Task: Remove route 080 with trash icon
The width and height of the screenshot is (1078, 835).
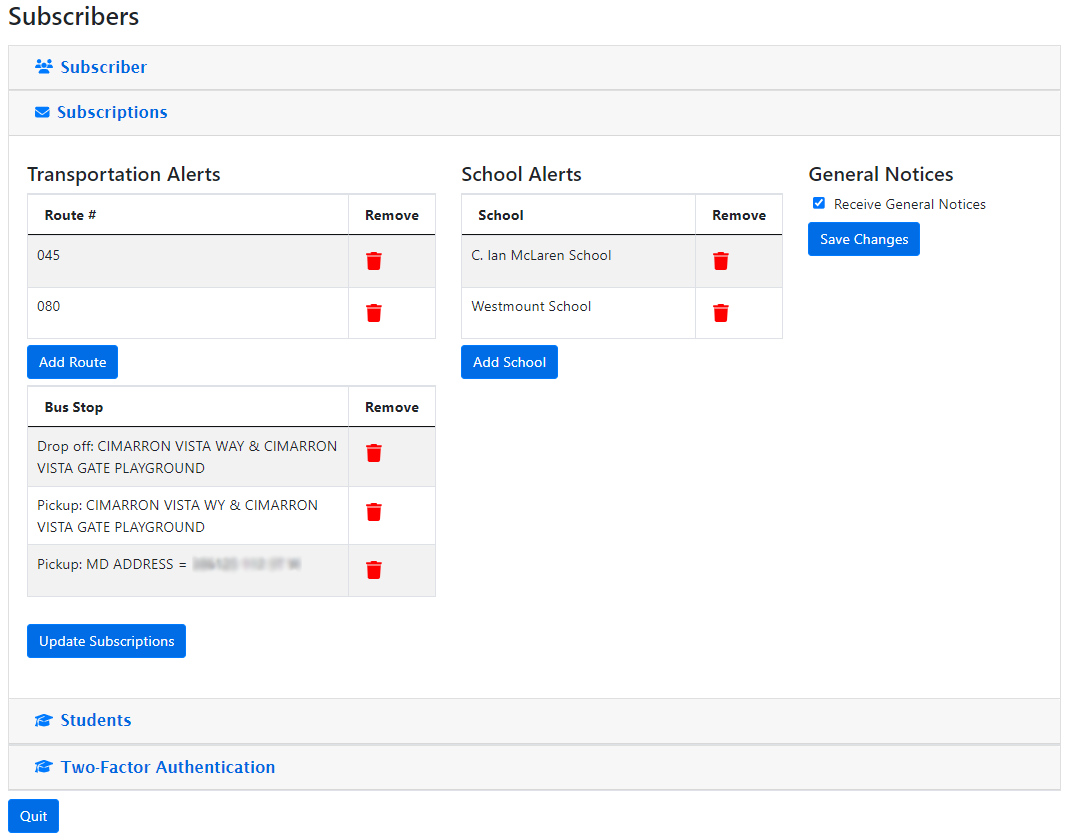Action: [x=373, y=313]
